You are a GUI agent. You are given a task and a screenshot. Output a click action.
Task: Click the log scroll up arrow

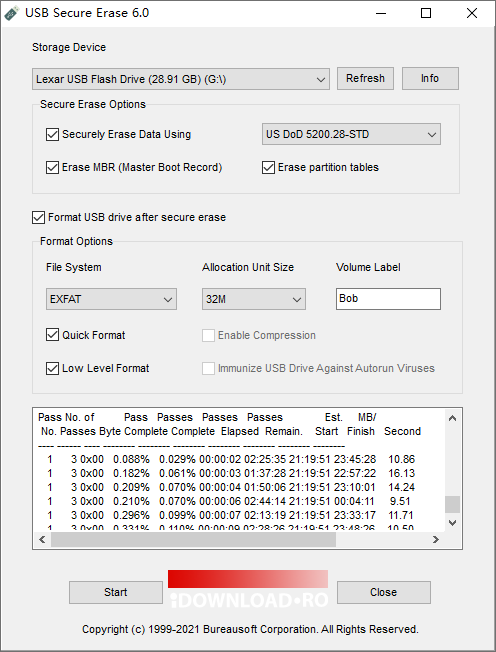pyautogui.click(x=452, y=418)
